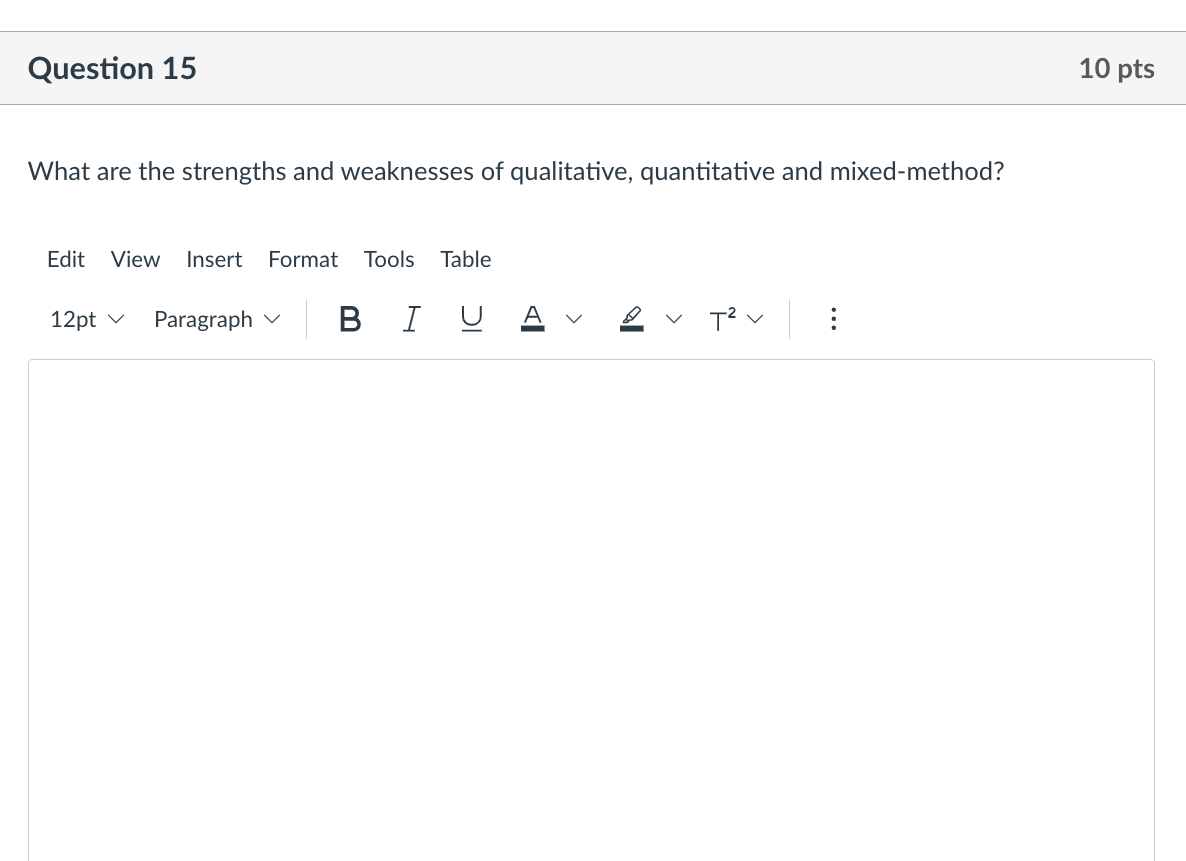Apply Underline formatting
Viewport: 1186px width, 861px height.
click(471, 319)
